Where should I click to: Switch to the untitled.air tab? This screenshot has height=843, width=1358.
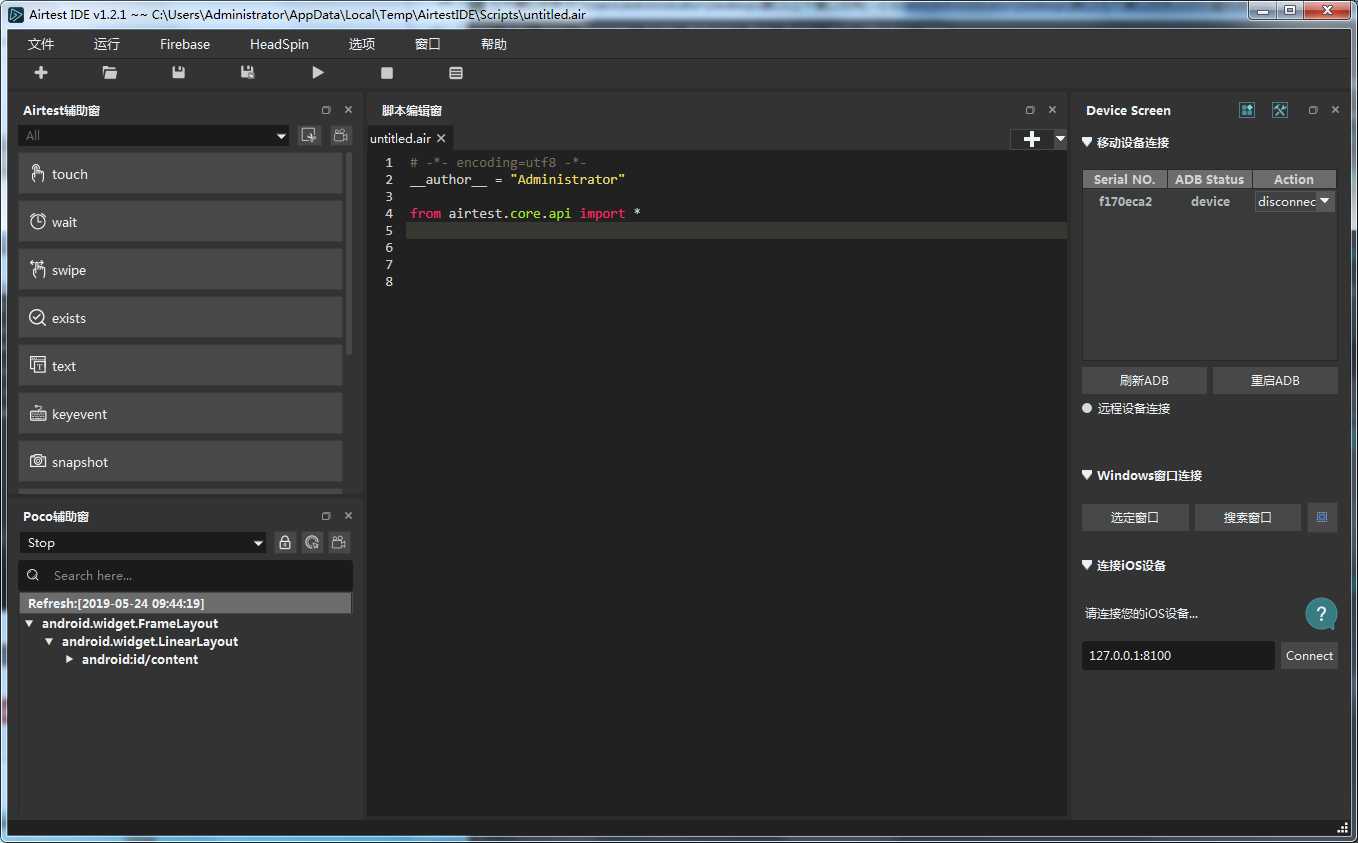400,138
